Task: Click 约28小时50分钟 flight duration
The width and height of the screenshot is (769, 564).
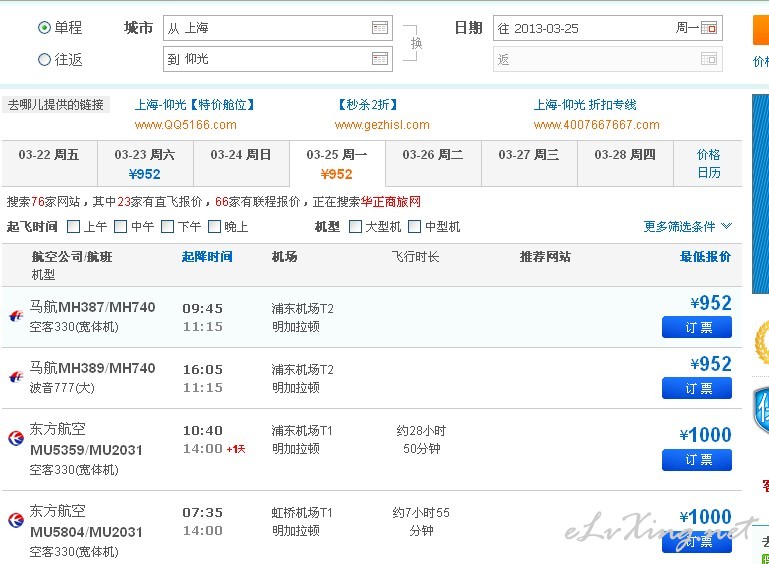Action: [421, 439]
